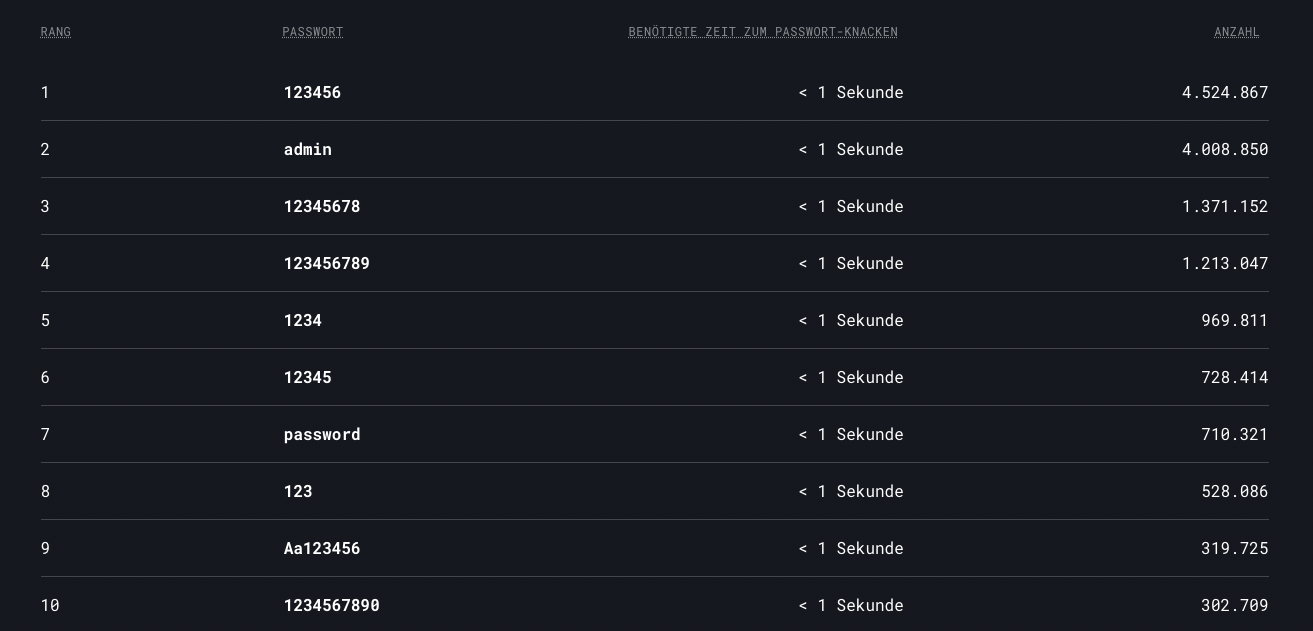Click the count 4.524.867

coord(1225,92)
